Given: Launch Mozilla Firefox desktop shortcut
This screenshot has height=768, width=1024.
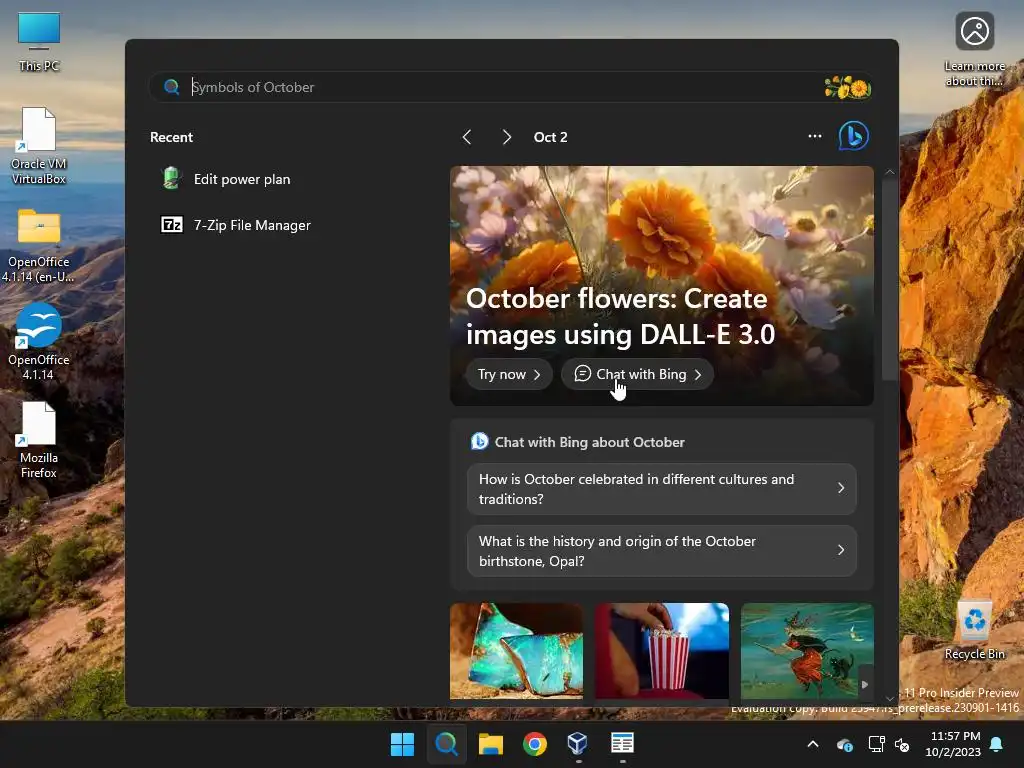Looking at the screenshot, I should click(39, 440).
